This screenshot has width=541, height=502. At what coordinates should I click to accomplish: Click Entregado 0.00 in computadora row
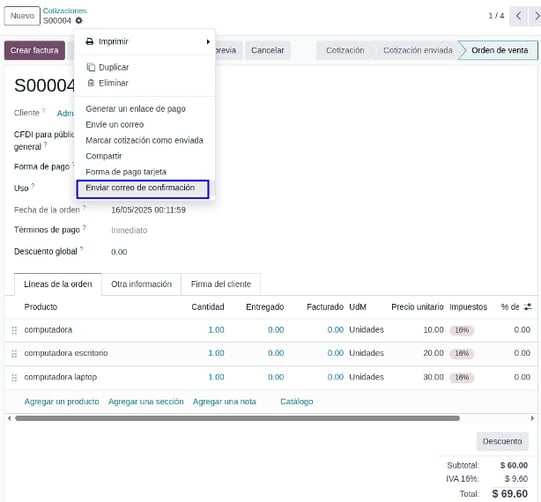276,330
